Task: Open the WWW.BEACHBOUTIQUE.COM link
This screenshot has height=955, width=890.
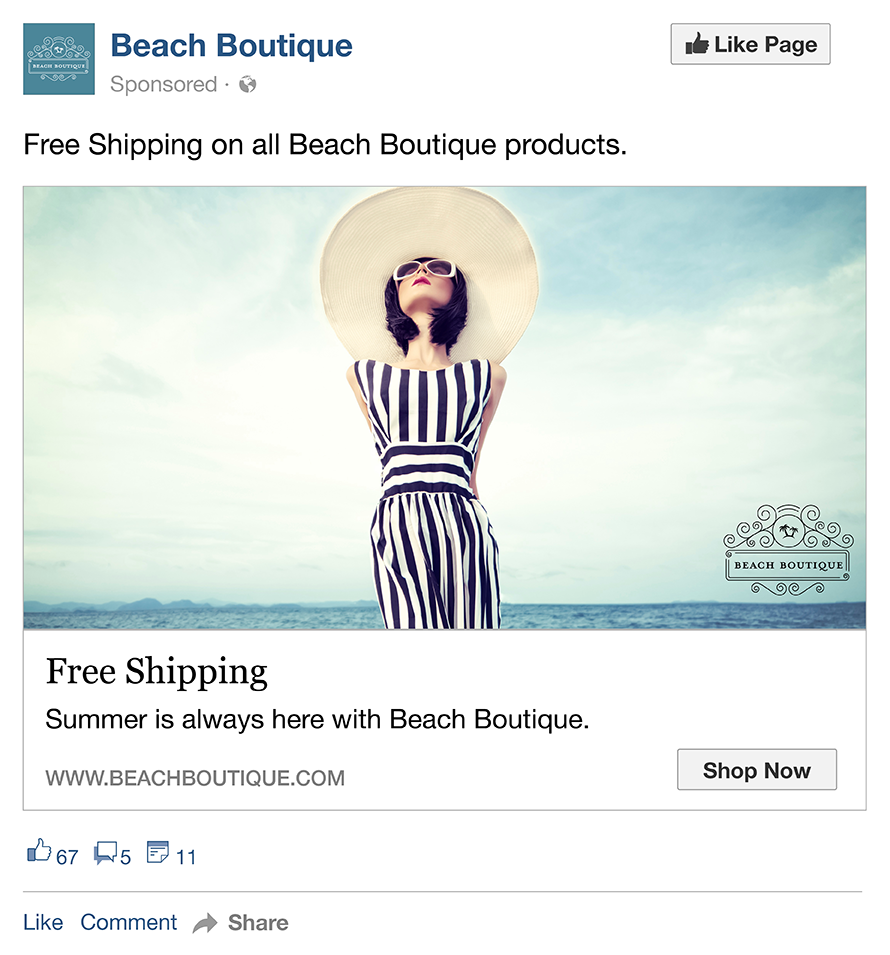Action: (195, 778)
